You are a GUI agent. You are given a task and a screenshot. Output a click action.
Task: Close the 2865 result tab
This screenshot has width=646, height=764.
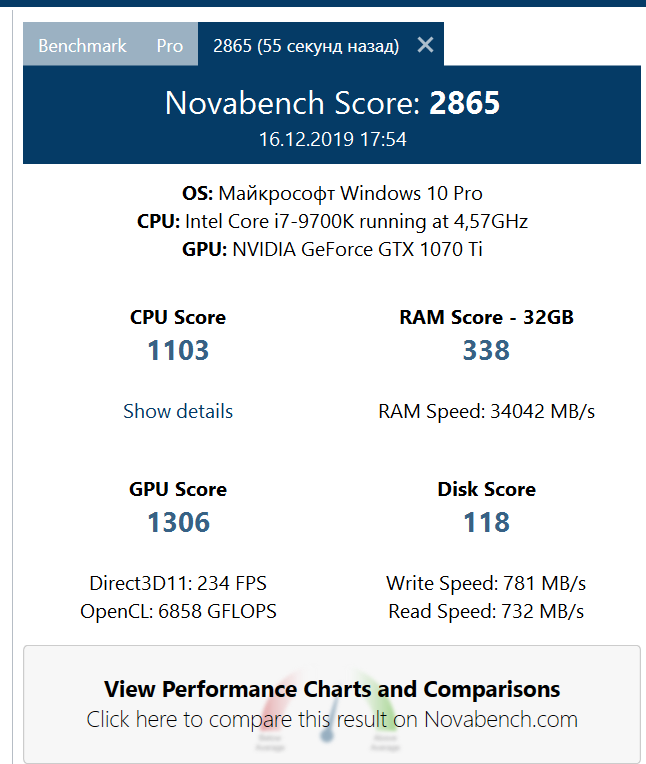click(425, 45)
